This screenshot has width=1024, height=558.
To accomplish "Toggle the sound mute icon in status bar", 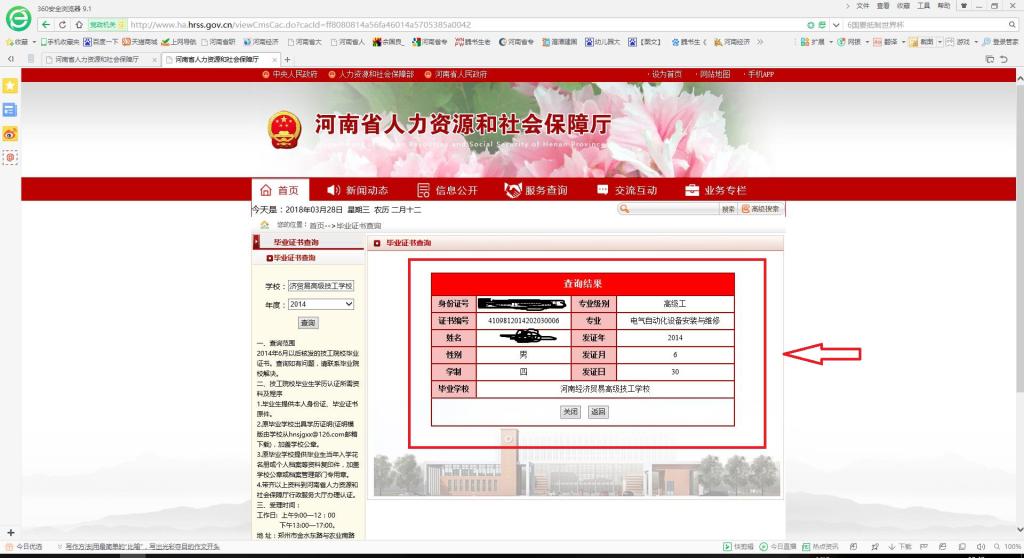I will point(980,546).
